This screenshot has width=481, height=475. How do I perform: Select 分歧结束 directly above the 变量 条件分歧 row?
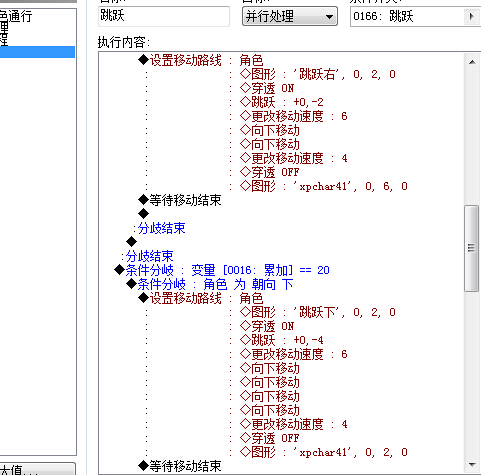click(149, 256)
